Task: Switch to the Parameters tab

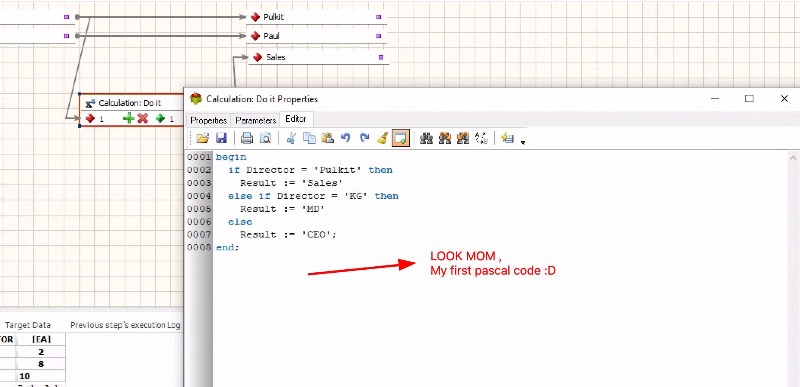Action: [256, 120]
